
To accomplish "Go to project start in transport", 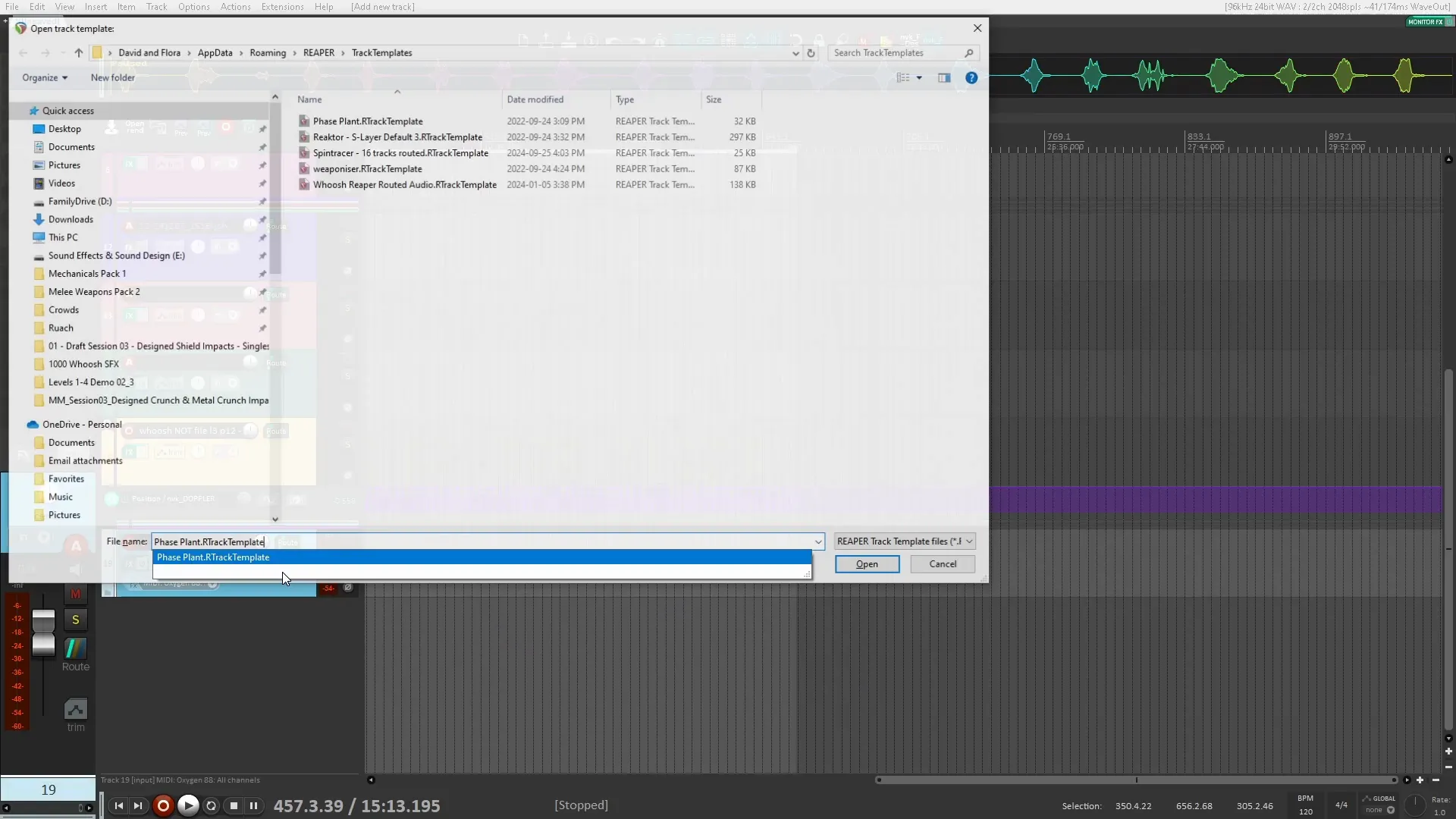I will pos(118,806).
